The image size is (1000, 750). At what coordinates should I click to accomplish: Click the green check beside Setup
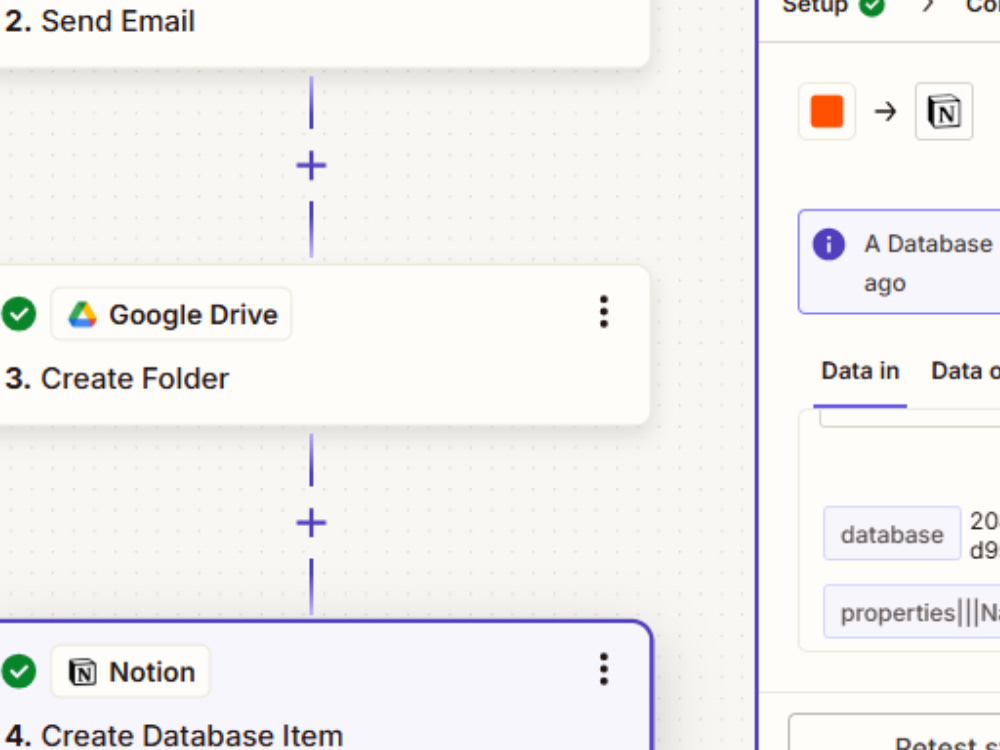tap(872, 6)
